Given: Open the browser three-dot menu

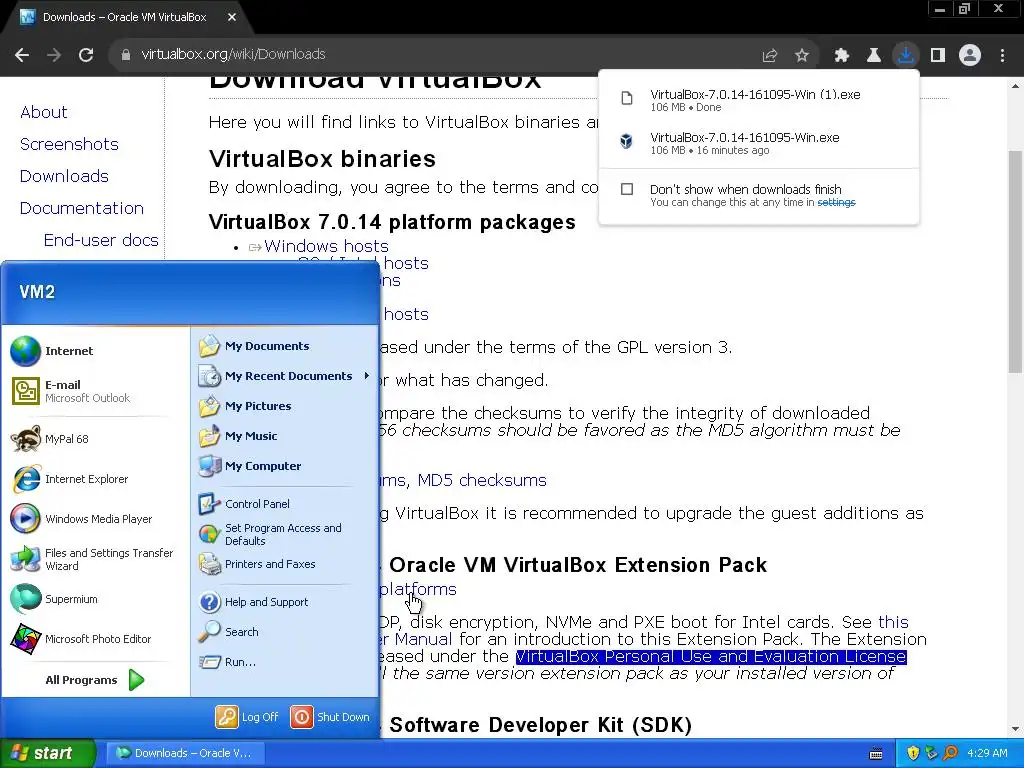Looking at the screenshot, I should [1002, 56].
